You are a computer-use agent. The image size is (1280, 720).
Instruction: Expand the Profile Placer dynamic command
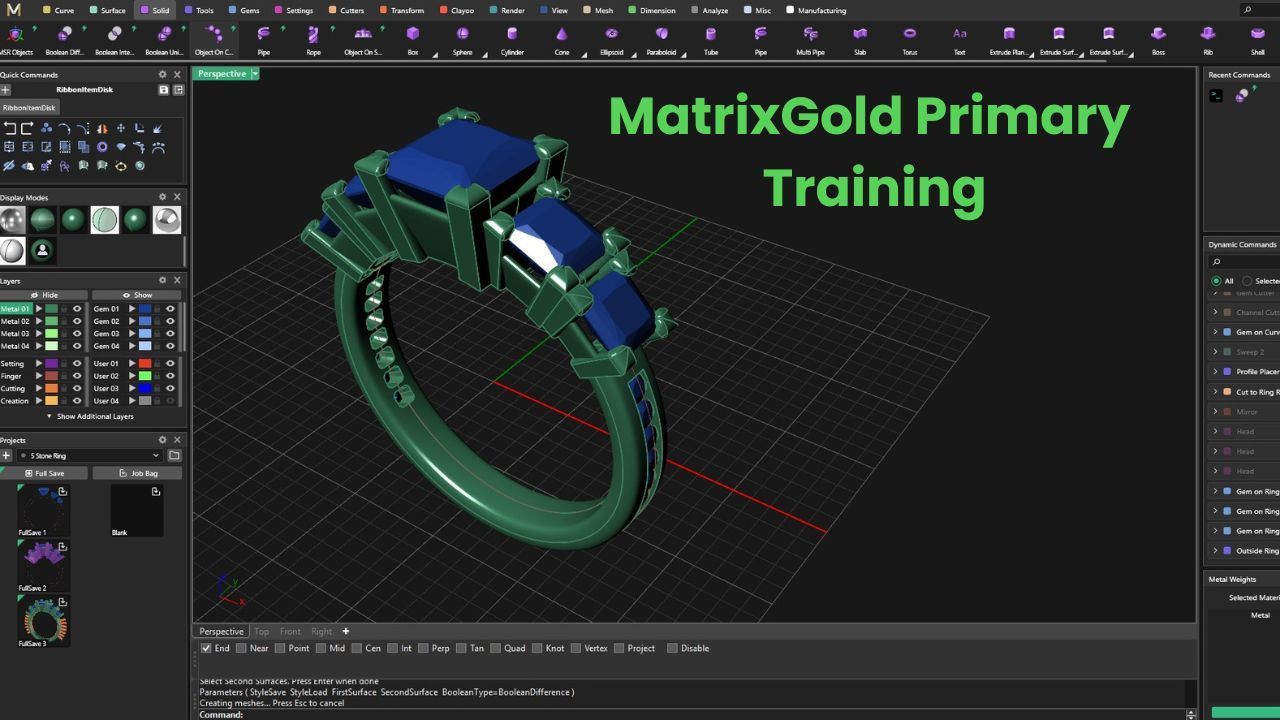pos(1215,372)
